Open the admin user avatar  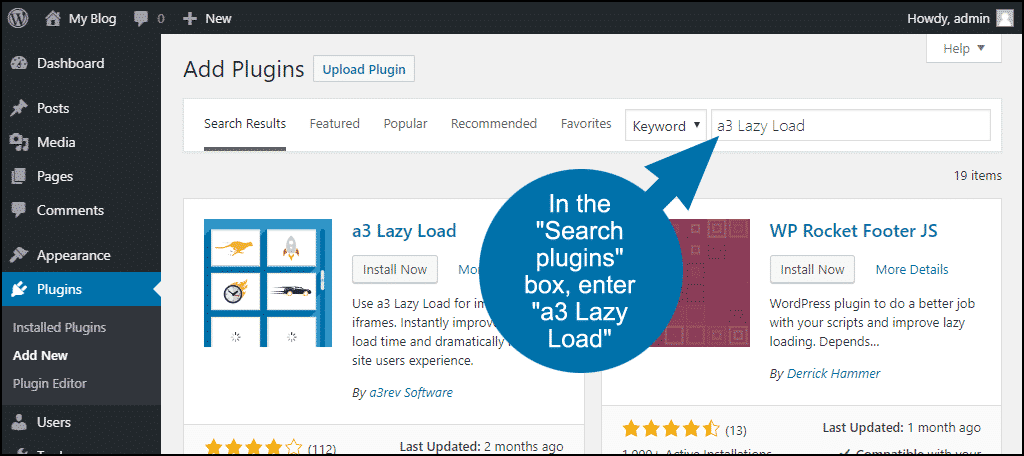(1005, 18)
